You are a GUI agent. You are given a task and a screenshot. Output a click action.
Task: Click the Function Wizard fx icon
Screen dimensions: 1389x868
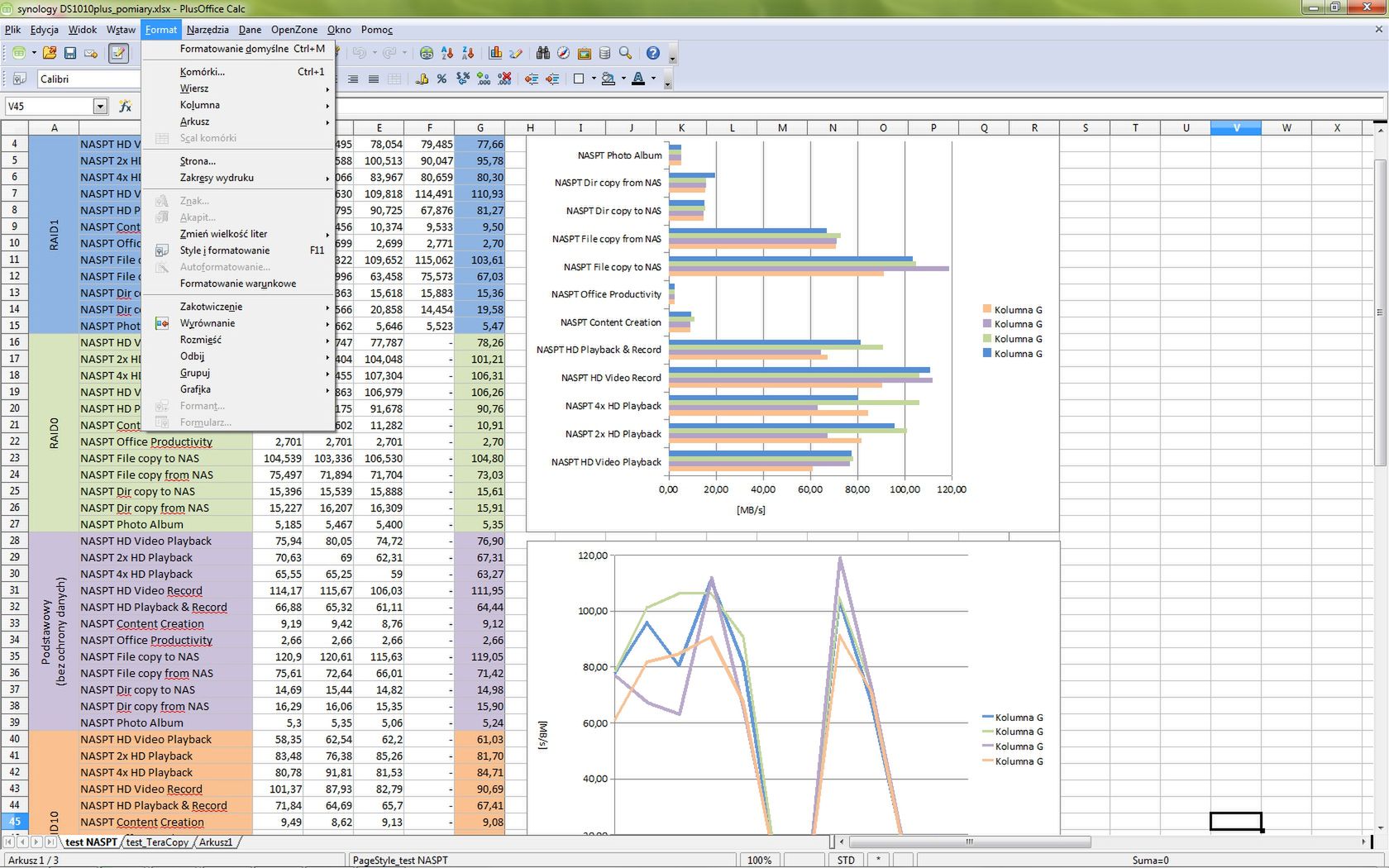pyautogui.click(x=126, y=106)
